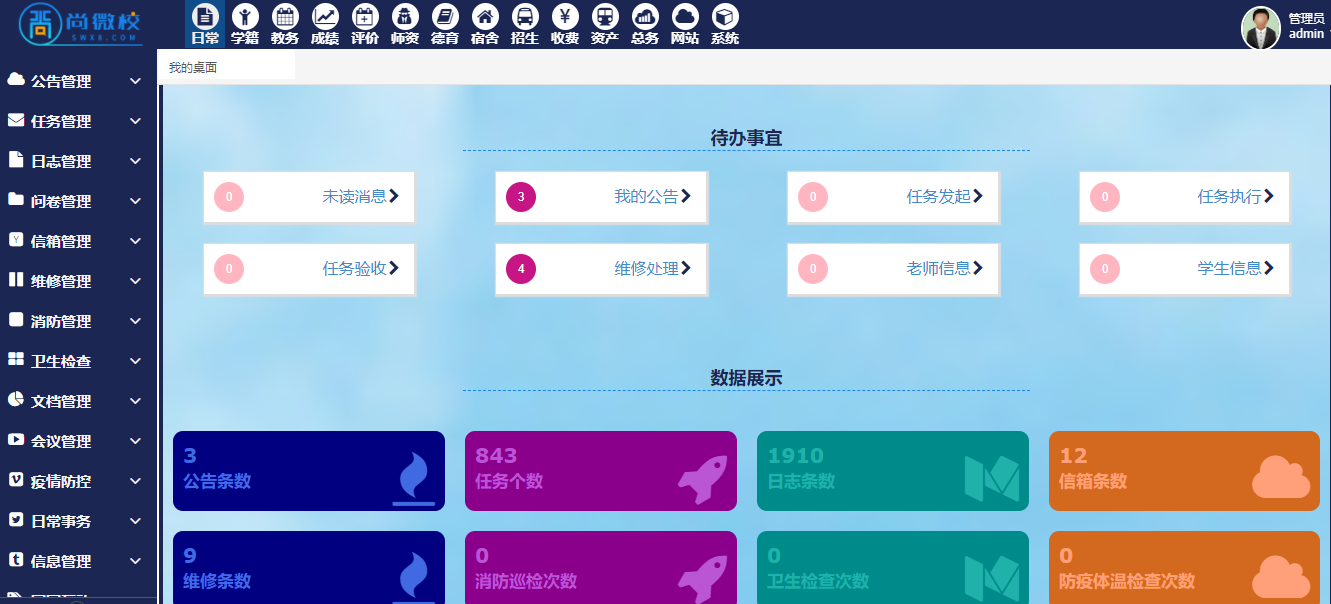Open 信息管理 sidebar menu
Viewport: 1331px width, 604px height.
point(78,561)
